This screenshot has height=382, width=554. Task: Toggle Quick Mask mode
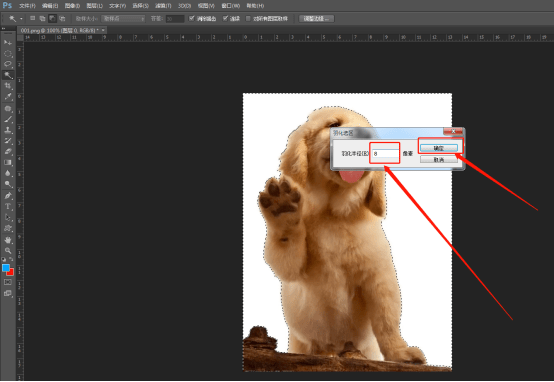(x=8, y=282)
